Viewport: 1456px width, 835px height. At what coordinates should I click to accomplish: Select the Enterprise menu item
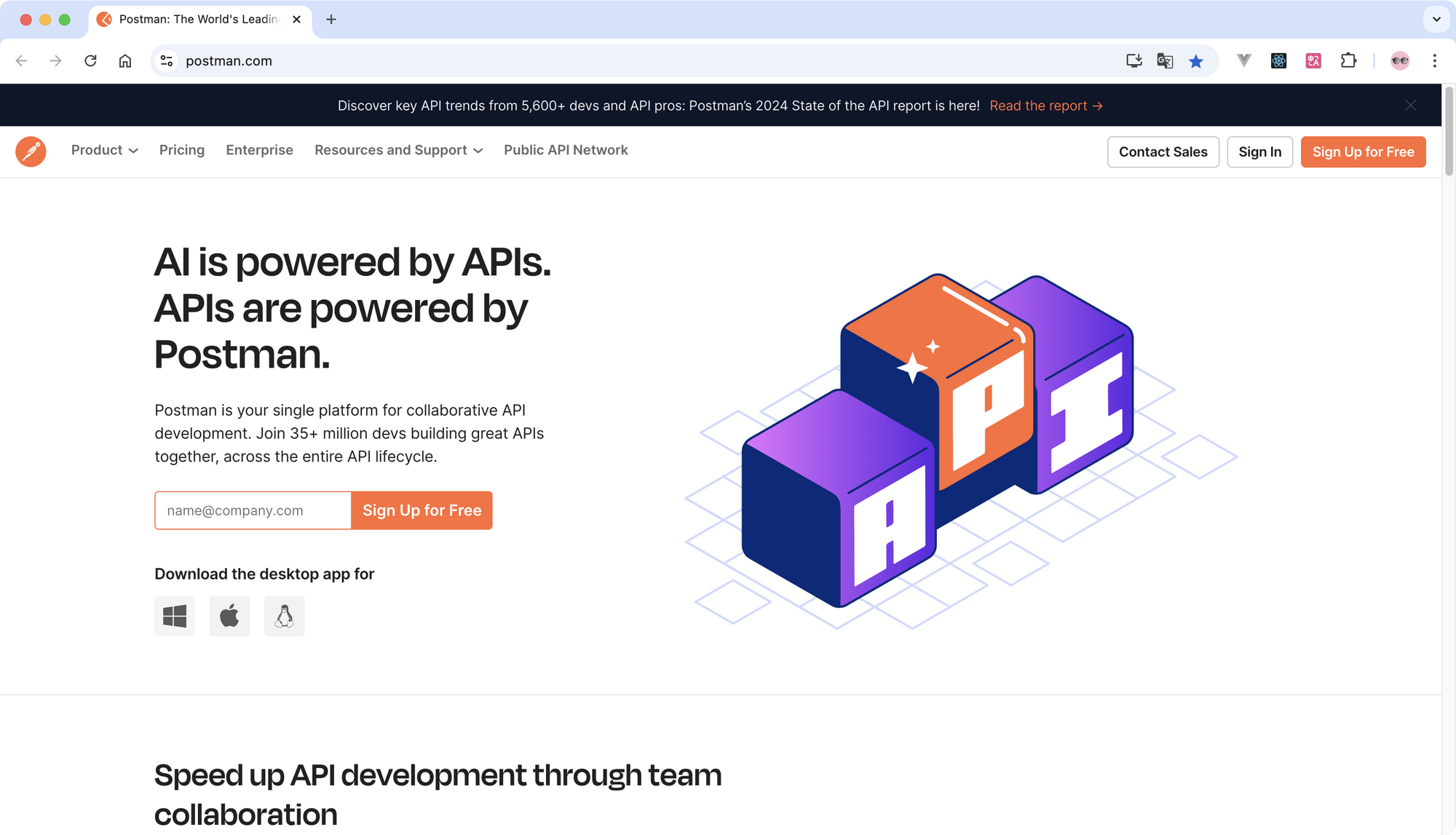[x=259, y=150]
